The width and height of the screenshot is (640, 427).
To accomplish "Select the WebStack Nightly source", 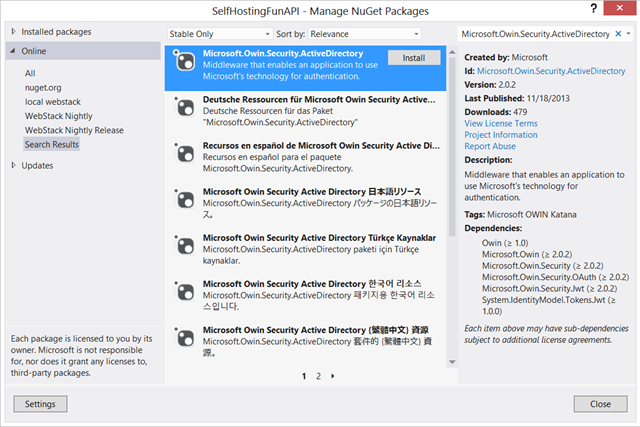I will pyautogui.click(x=59, y=116).
